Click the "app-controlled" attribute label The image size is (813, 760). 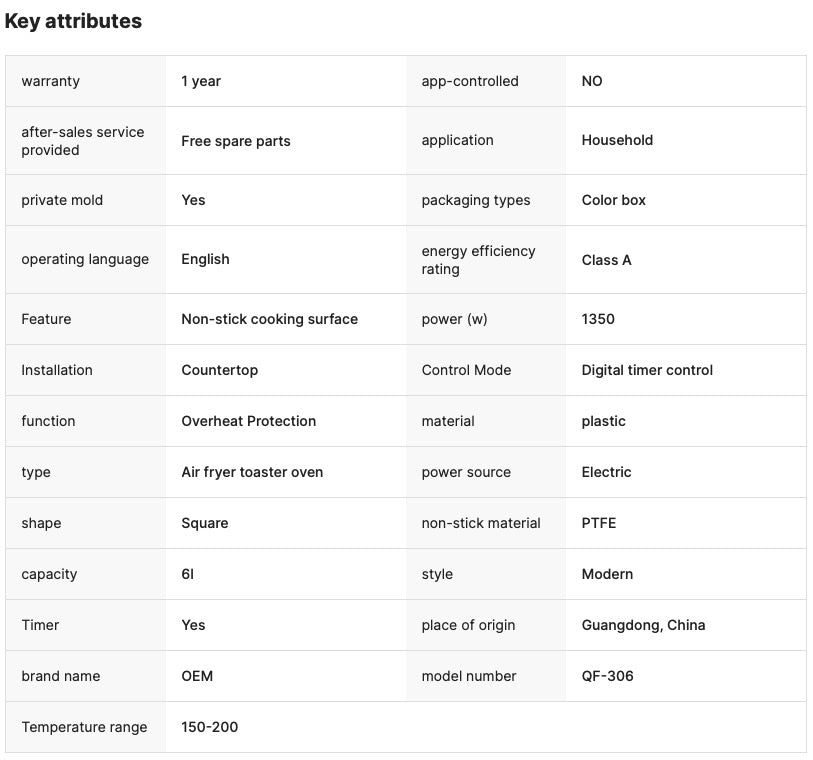(x=470, y=81)
